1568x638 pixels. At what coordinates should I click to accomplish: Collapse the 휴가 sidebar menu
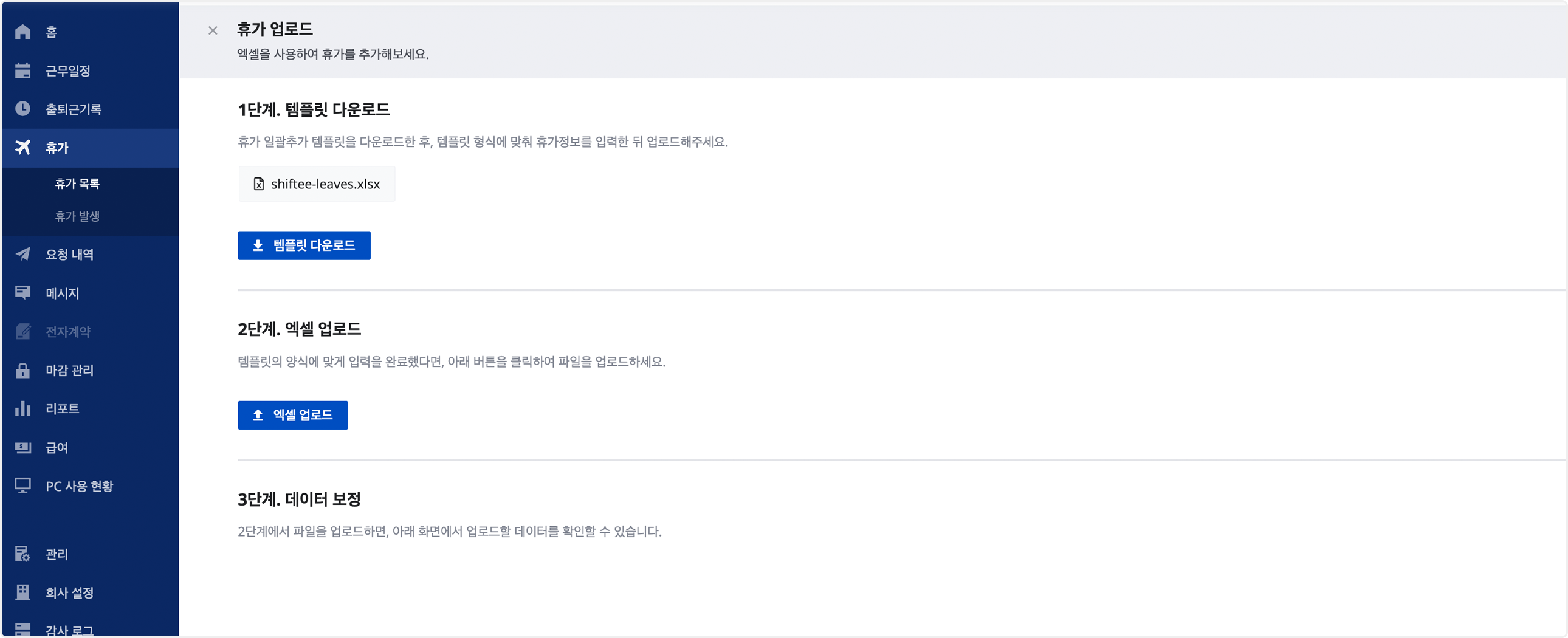click(x=90, y=148)
